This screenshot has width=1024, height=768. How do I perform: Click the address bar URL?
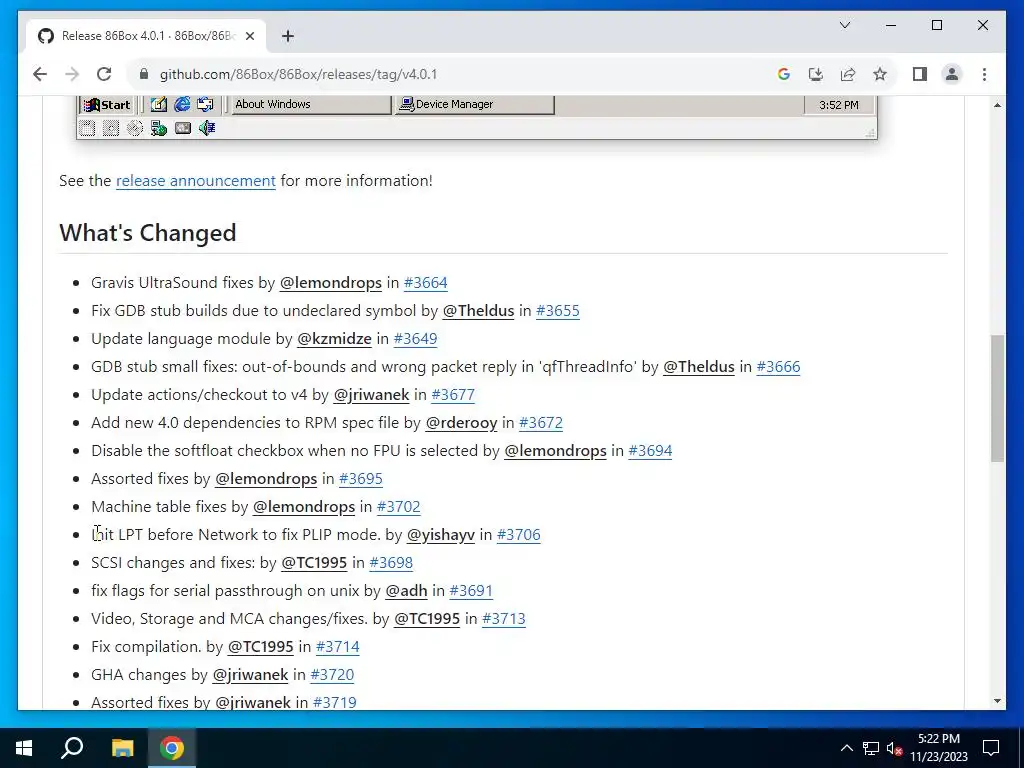click(x=298, y=74)
